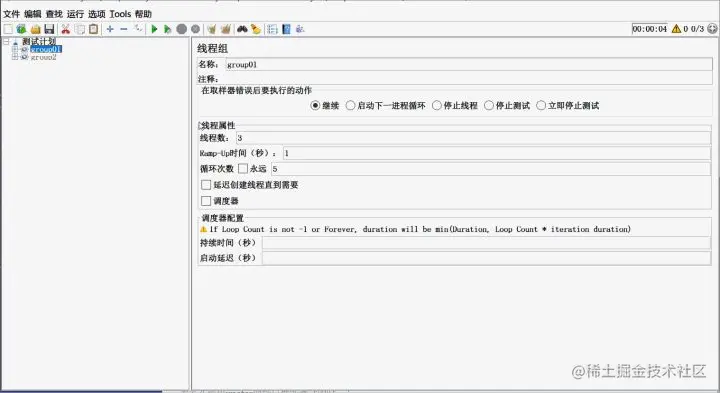This screenshot has height=393, width=720.
Task: Click the 0/3 active threads counter
Action: pyautogui.click(x=697, y=29)
